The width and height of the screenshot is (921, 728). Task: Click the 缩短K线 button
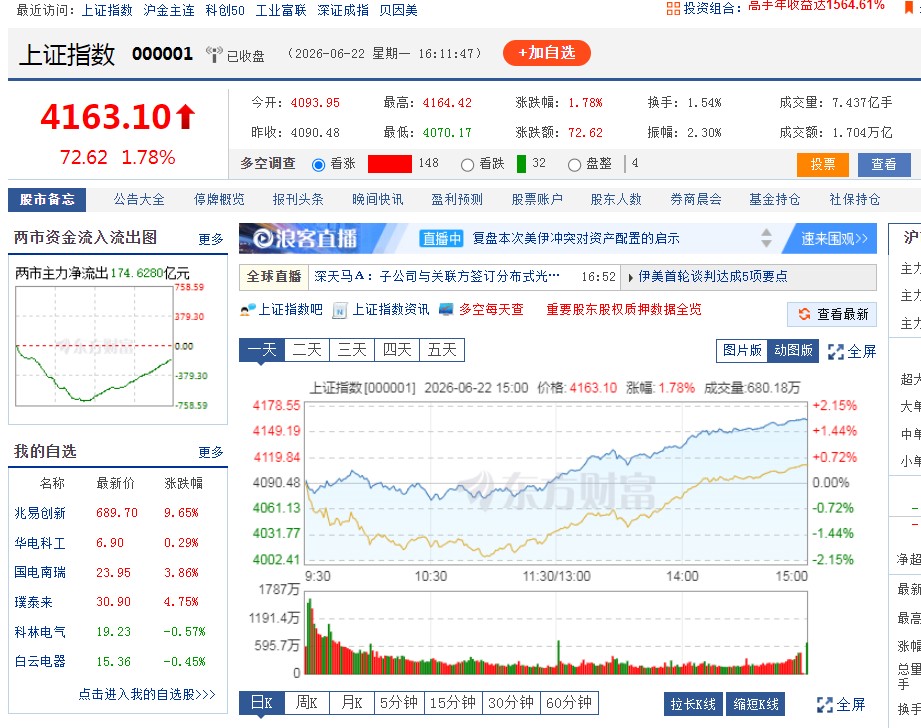756,704
